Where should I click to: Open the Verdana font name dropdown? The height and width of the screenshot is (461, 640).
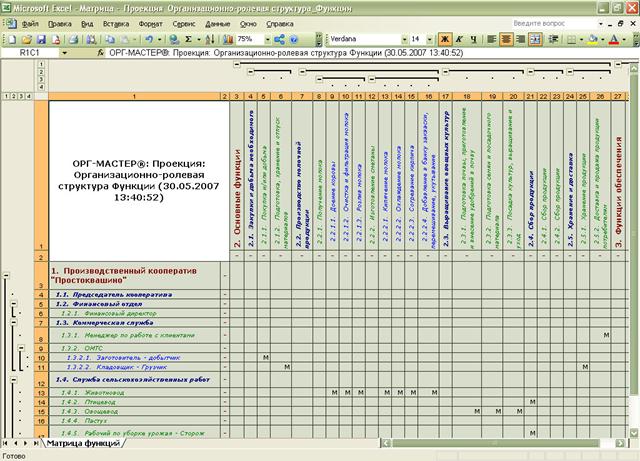click(x=404, y=39)
